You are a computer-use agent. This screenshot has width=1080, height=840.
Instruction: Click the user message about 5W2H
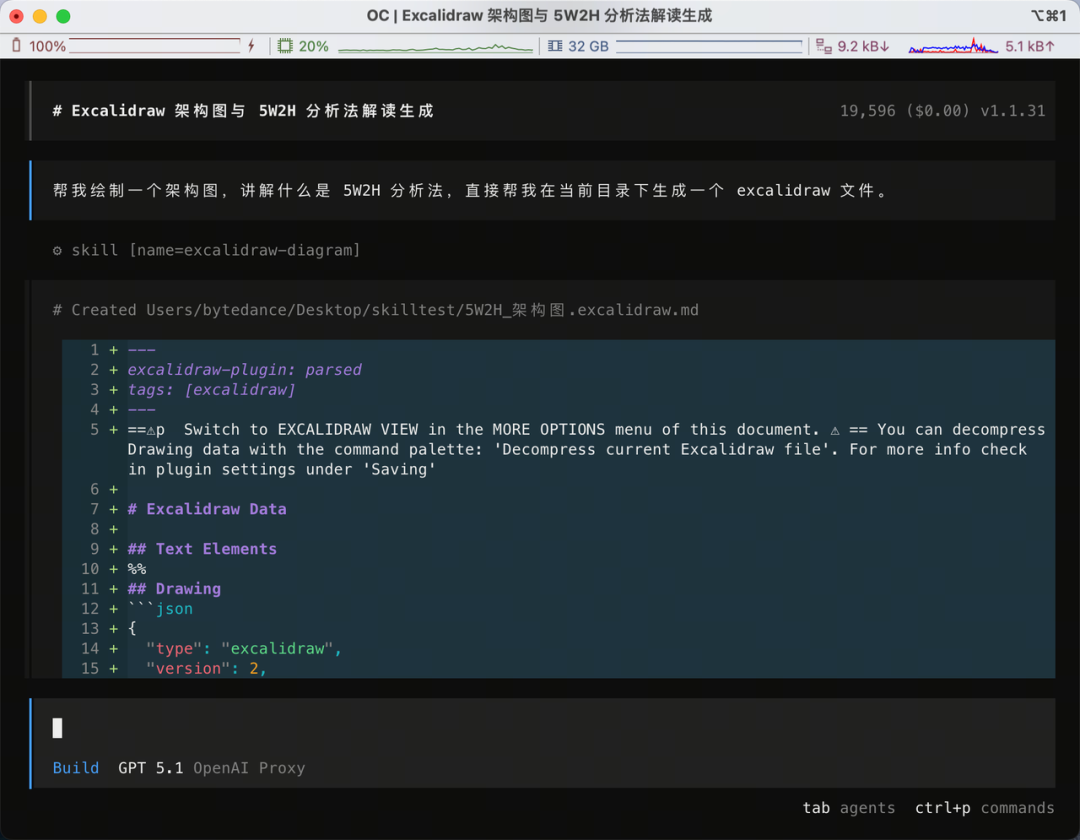[472, 191]
